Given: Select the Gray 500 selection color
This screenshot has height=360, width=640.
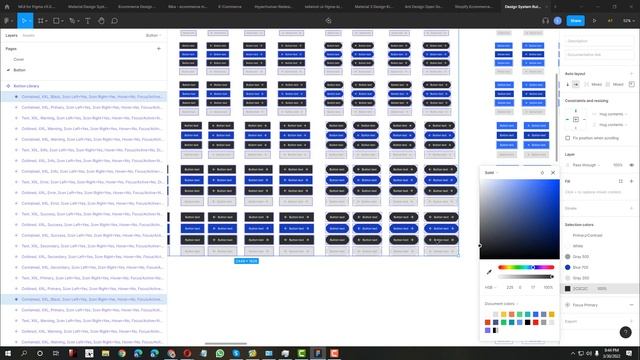Looking at the screenshot, I should pos(581,257).
